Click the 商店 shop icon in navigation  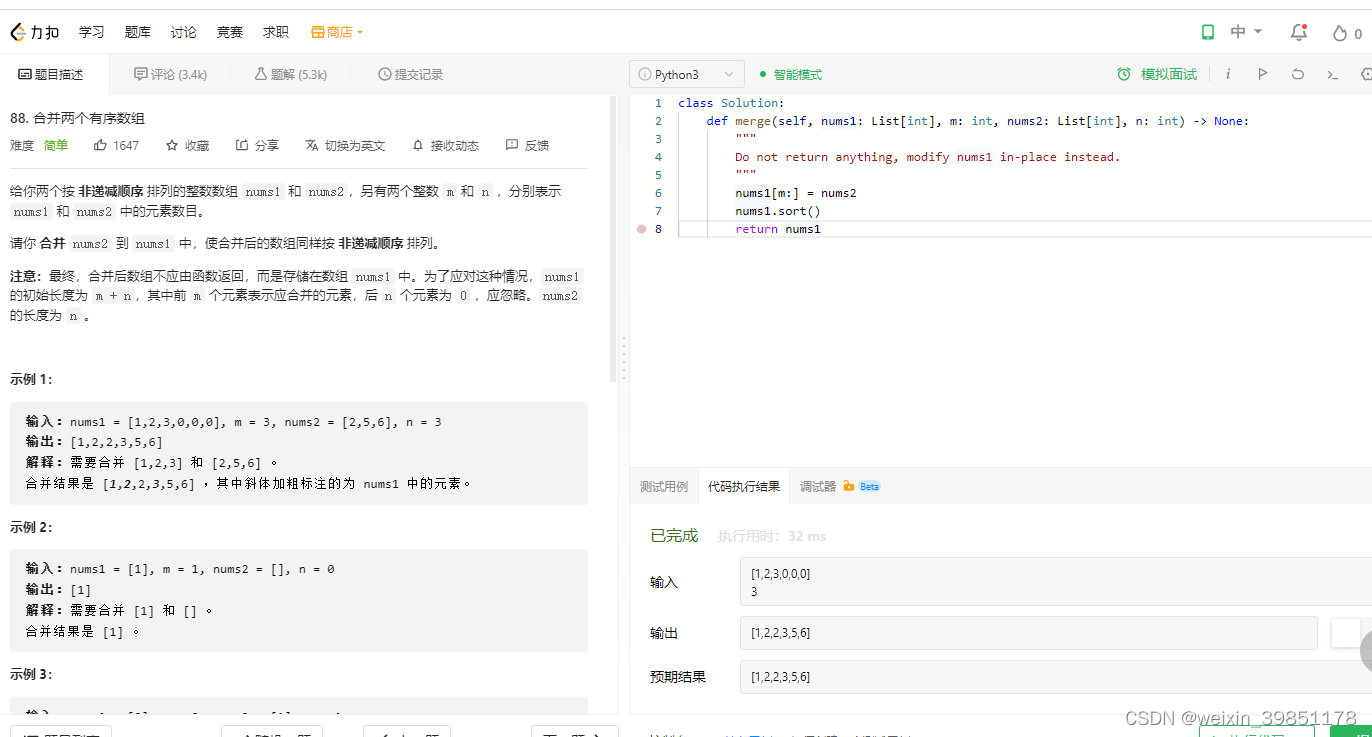pos(317,32)
